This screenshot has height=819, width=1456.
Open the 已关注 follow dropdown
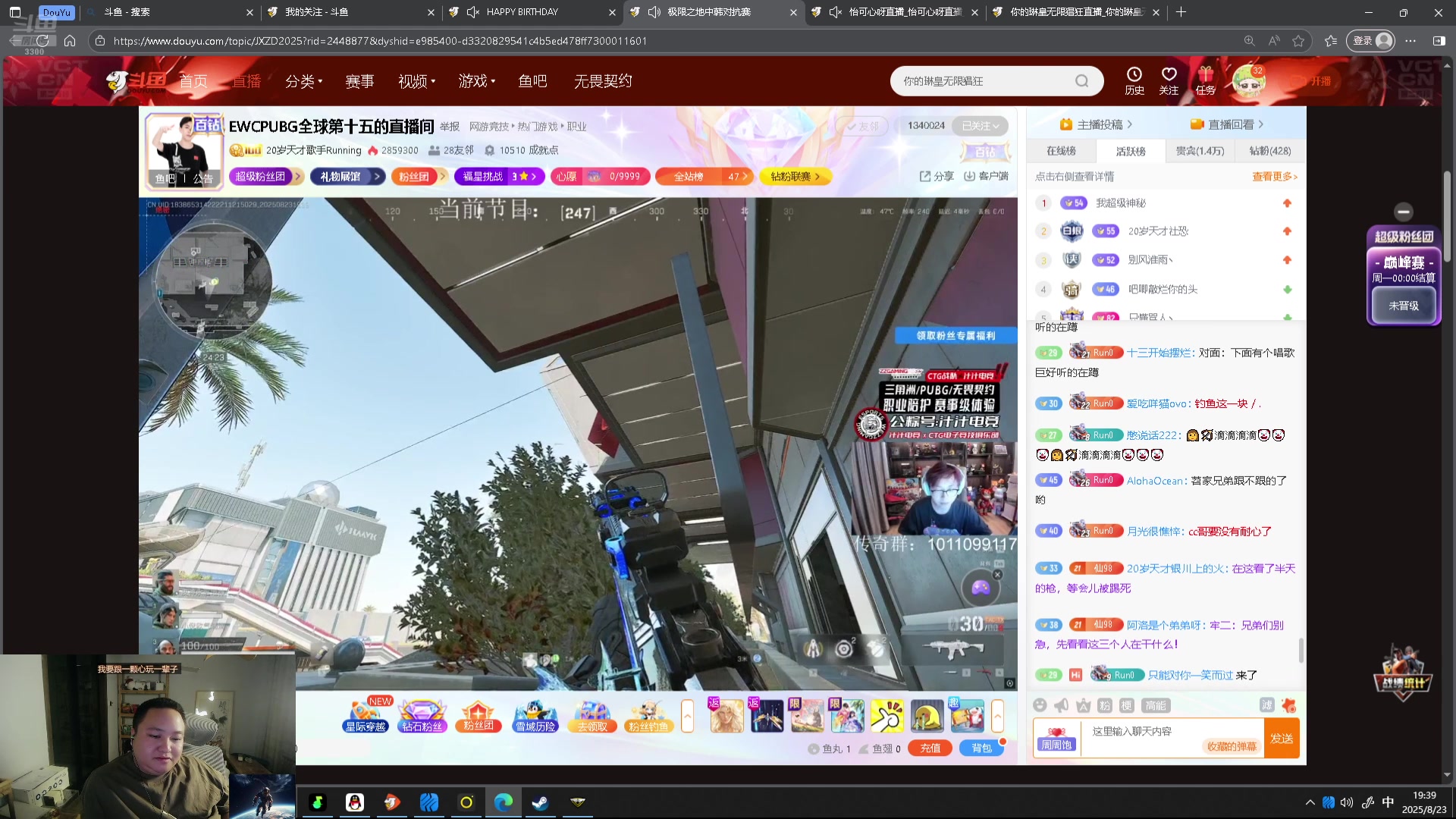tap(981, 126)
